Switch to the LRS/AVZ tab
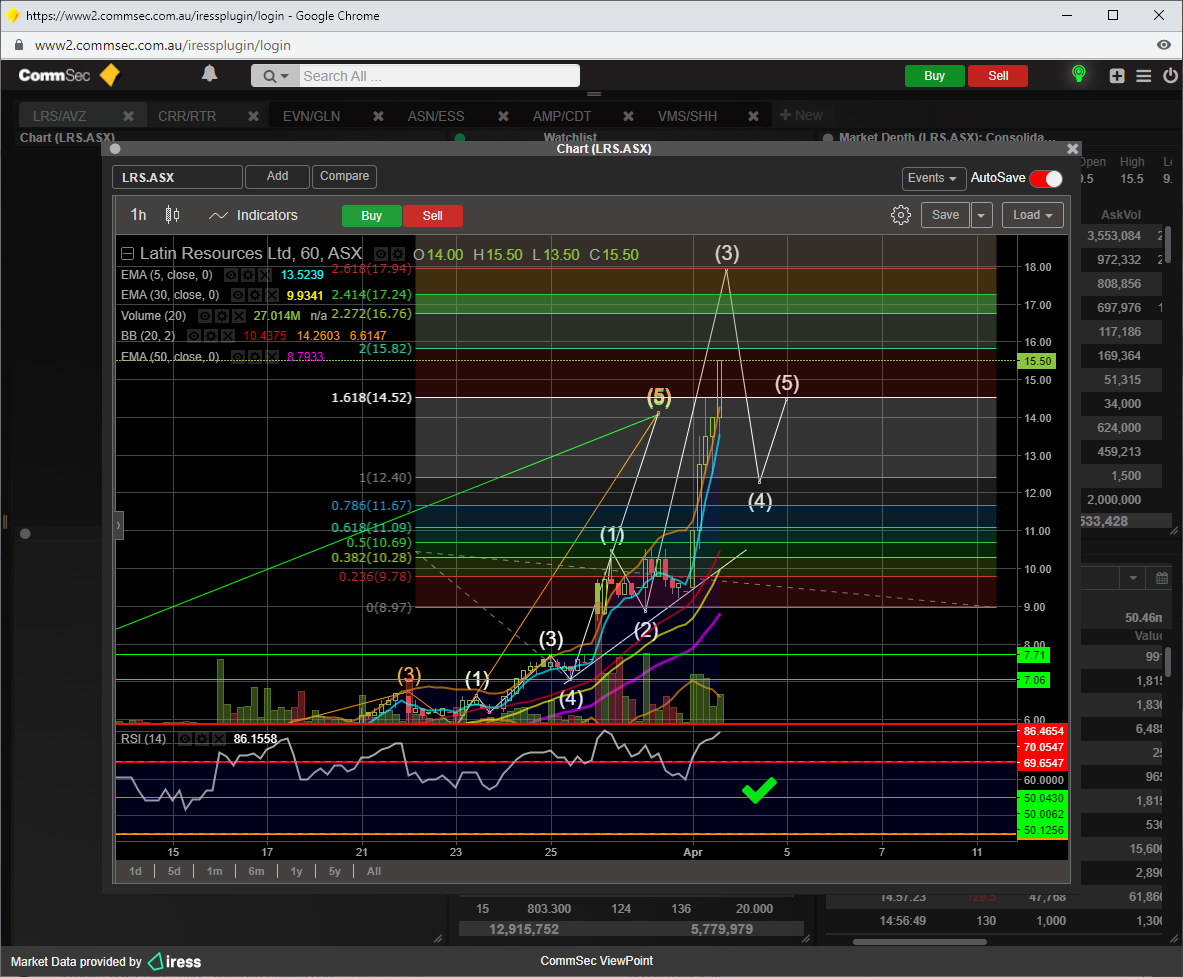The width and height of the screenshot is (1183, 977). pyautogui.click(x=60, y=116)
